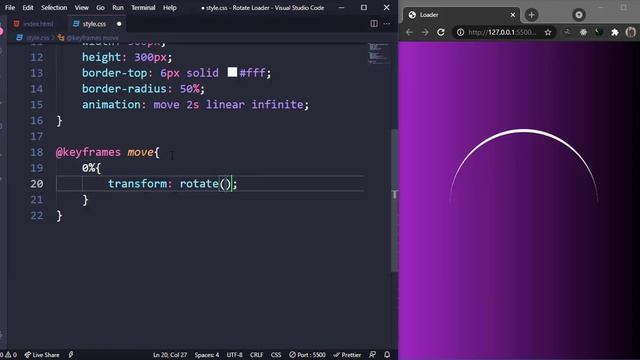Screen dimensions: 640x360
Task: Open the browser profile avatar
Action: pyautogui.click(x=631, y=32)
